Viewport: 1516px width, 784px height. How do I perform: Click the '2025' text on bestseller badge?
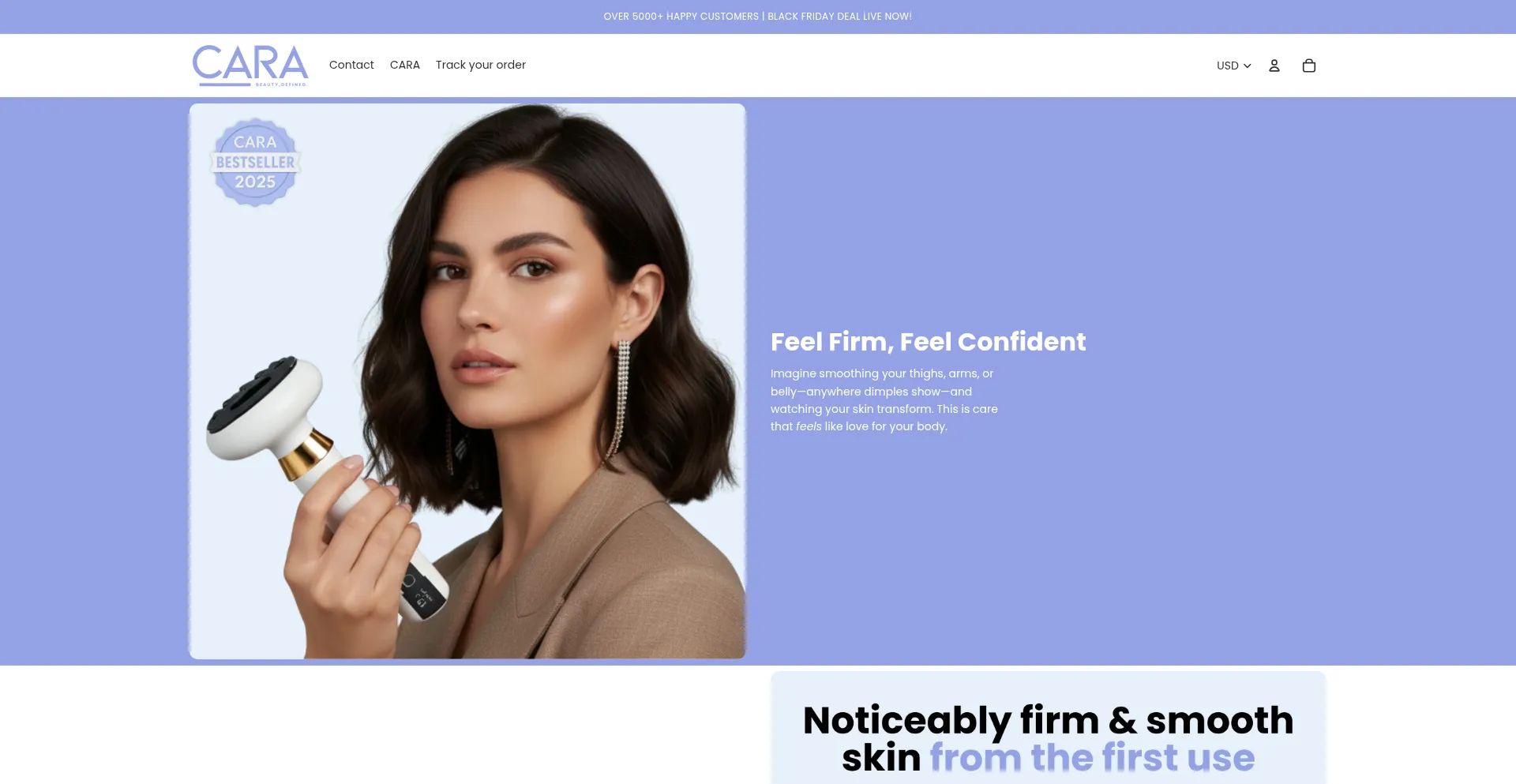[x=255, y=182]
